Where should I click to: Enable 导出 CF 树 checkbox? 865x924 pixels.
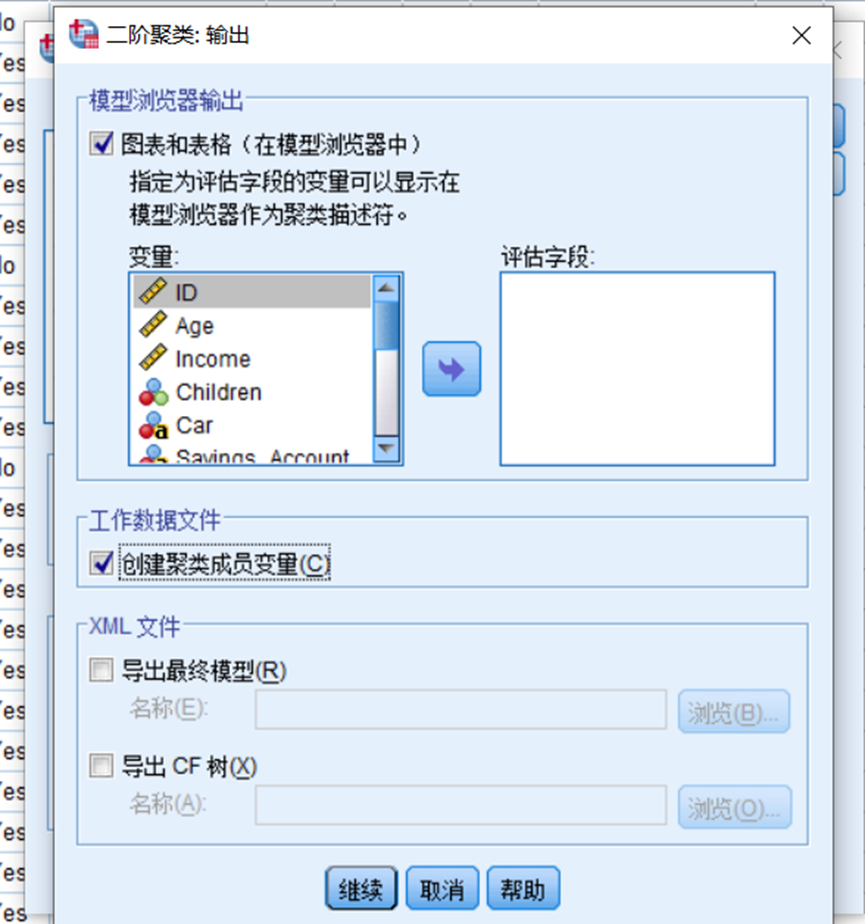[101, 766]
